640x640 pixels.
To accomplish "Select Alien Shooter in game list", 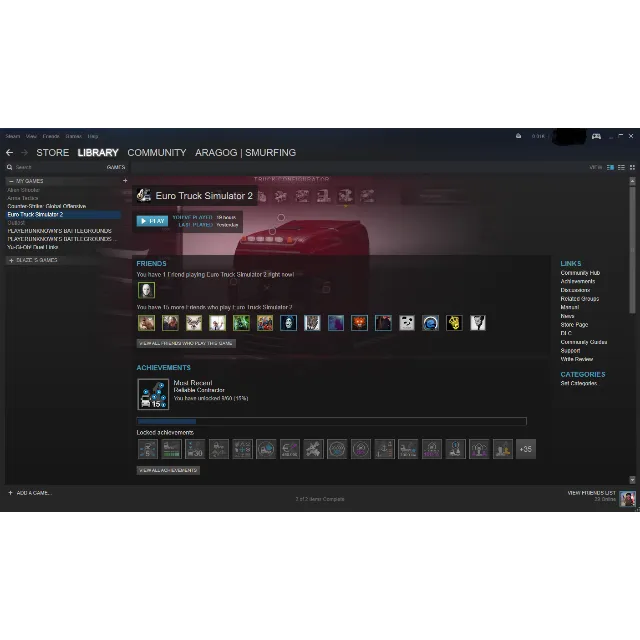I will tap(23, 190).
